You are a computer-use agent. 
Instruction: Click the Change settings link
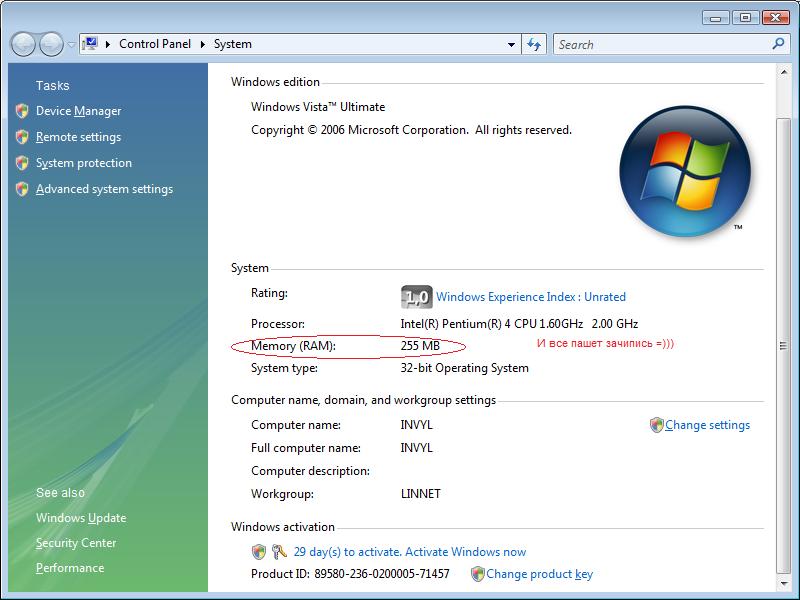(x=707, y=425)
